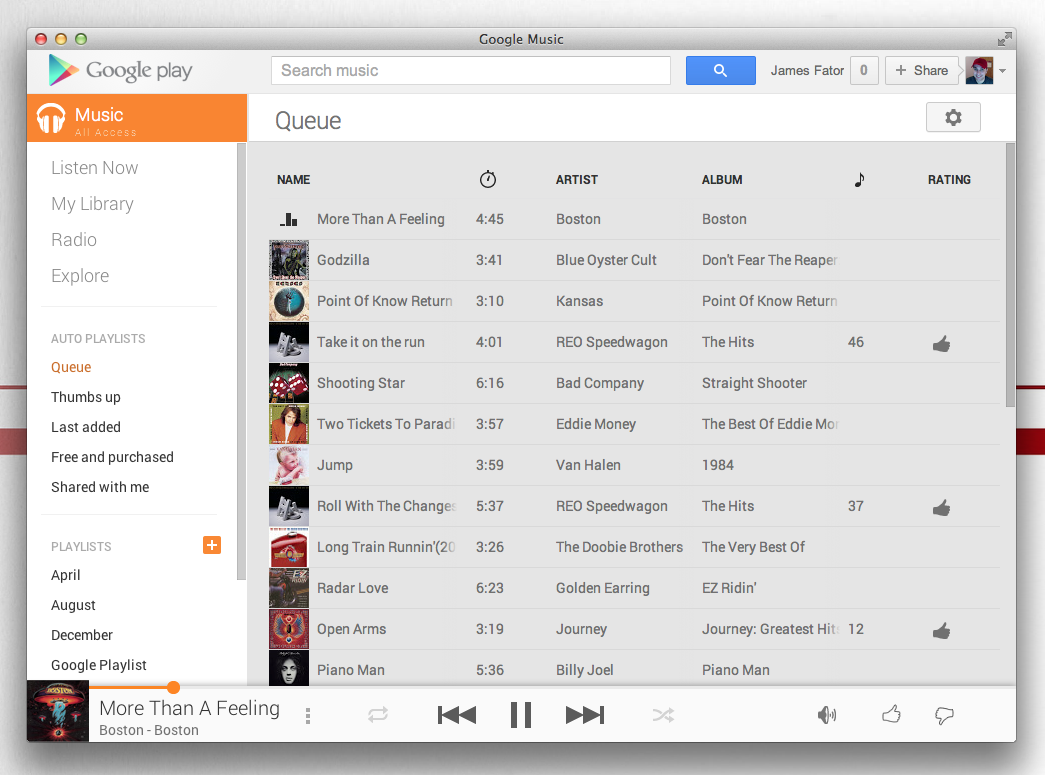The image size is (1045, 775).
Task: Skip to previous track
Action: (x=457, y=715)
